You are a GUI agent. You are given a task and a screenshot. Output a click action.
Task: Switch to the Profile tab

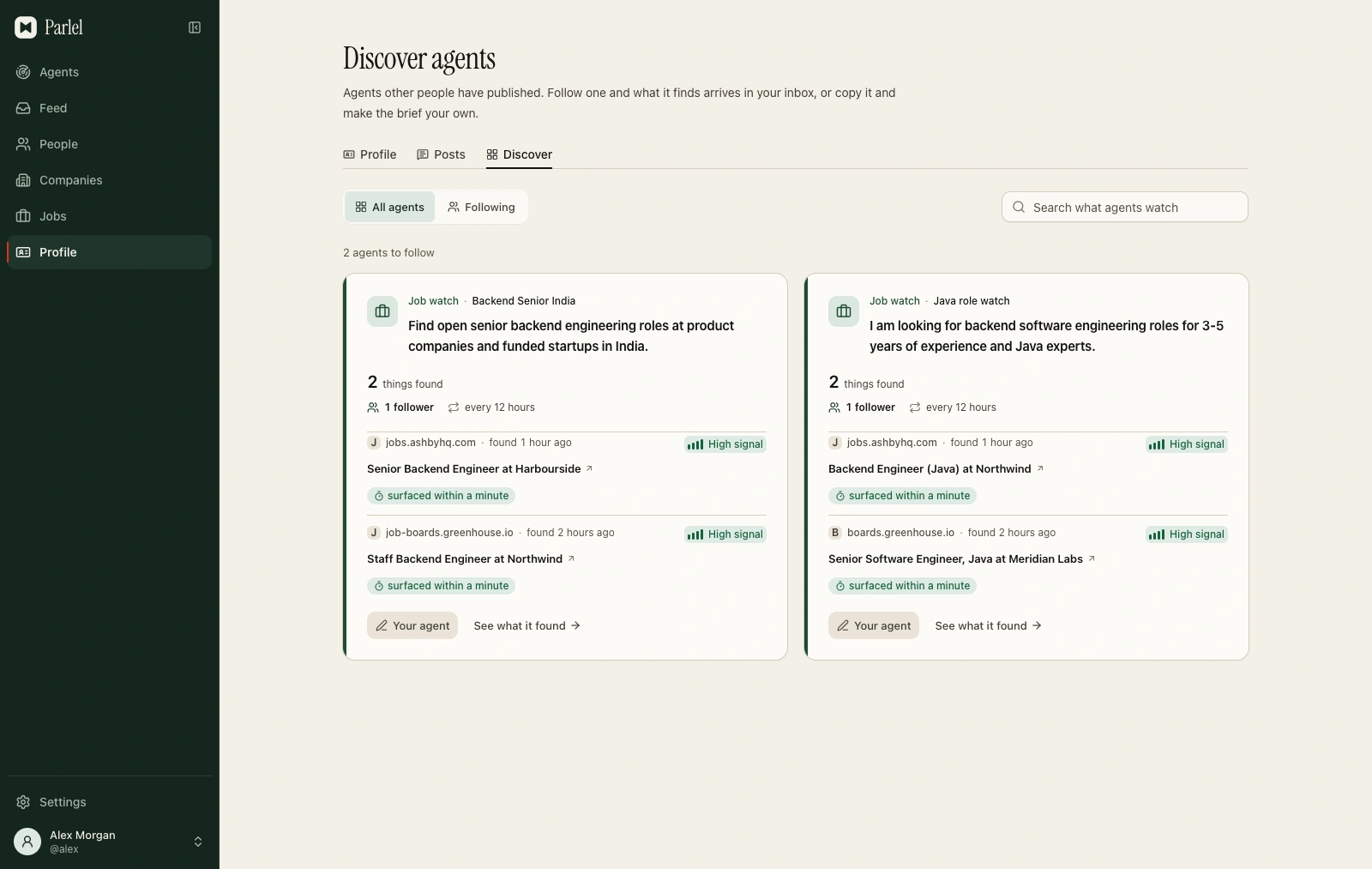(x=370, y=154)
